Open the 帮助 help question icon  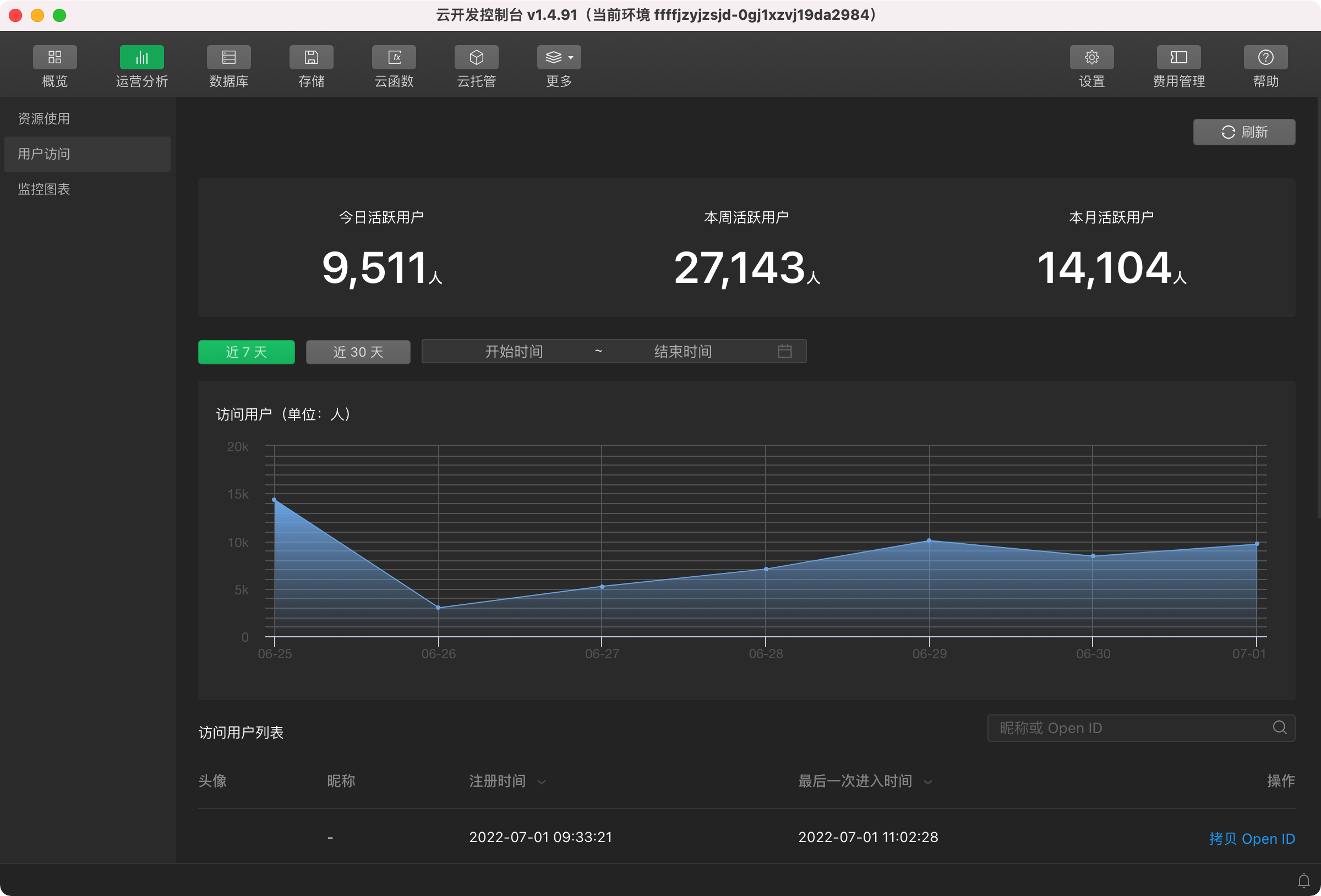1265,57
